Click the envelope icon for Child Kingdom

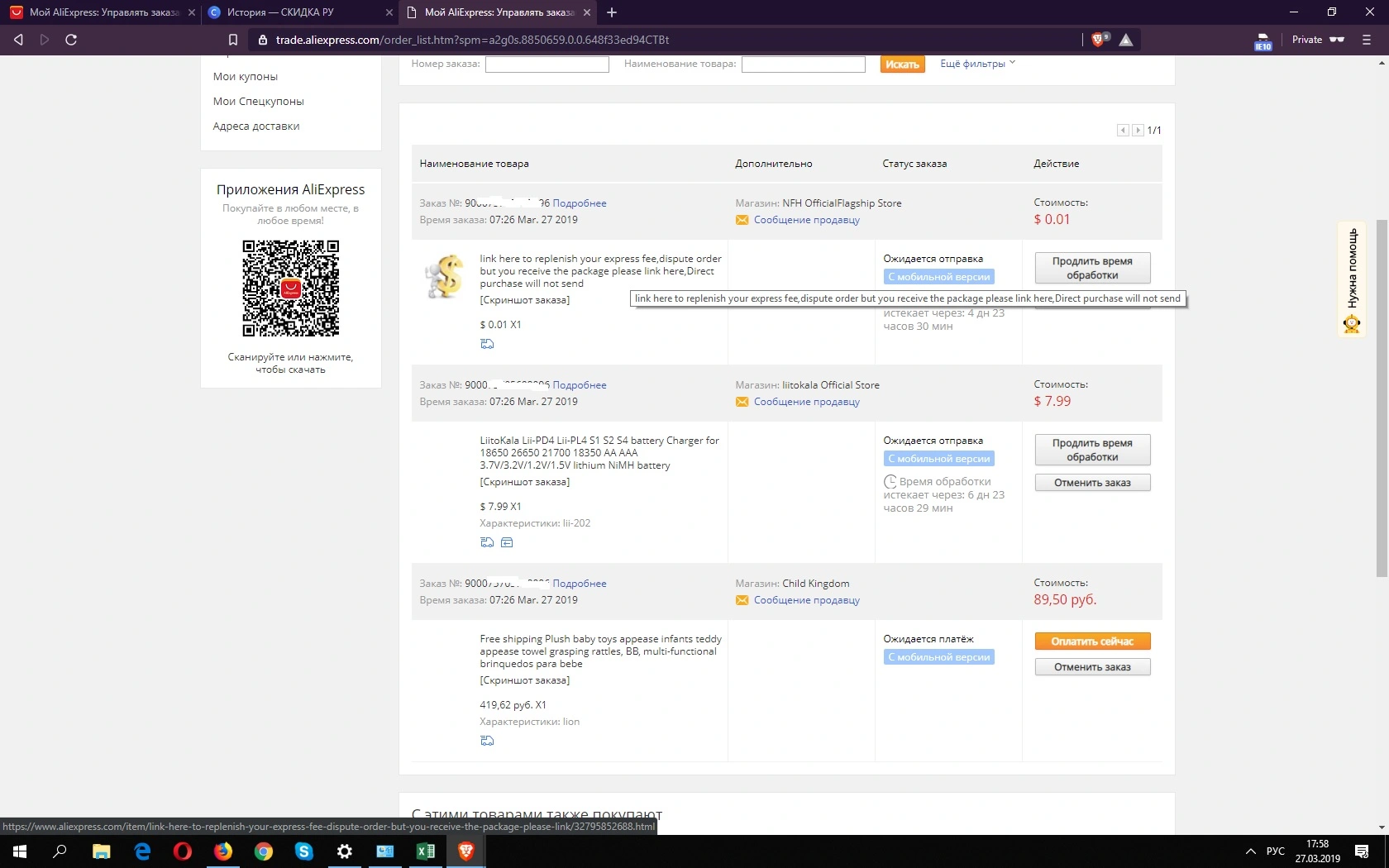pyautogui.click(x=742, y=600)
